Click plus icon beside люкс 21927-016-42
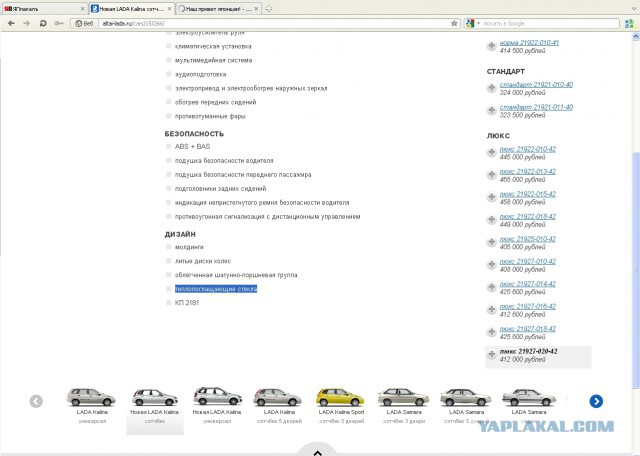This screenshot has width=640, height=456. [x=491, y=309]
